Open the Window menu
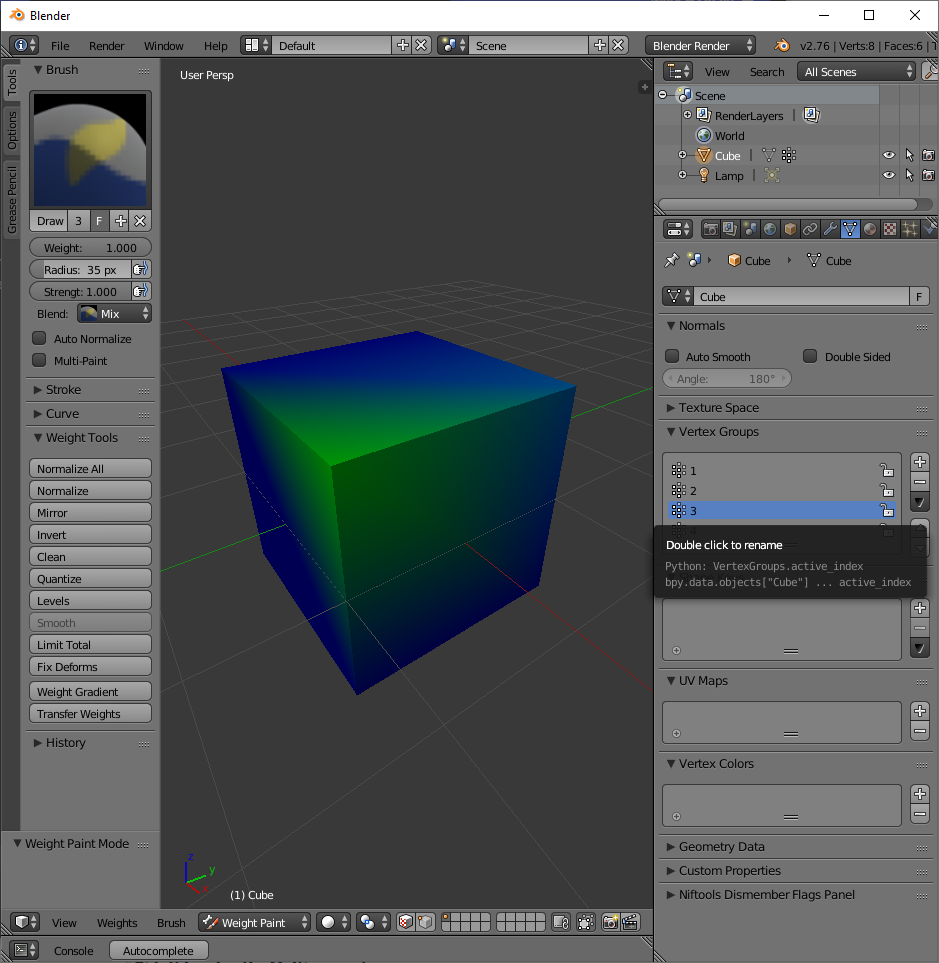The image size is (939, 963). (x=163, y=46)
